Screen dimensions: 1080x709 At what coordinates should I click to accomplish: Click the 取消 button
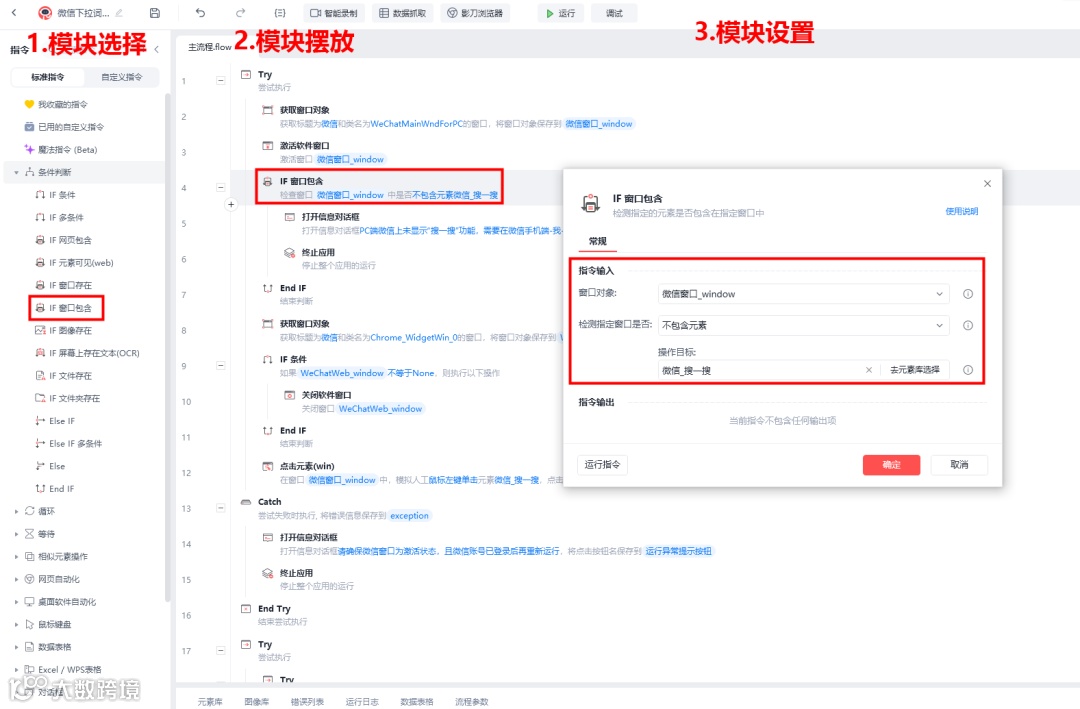(x=959, y=465)
